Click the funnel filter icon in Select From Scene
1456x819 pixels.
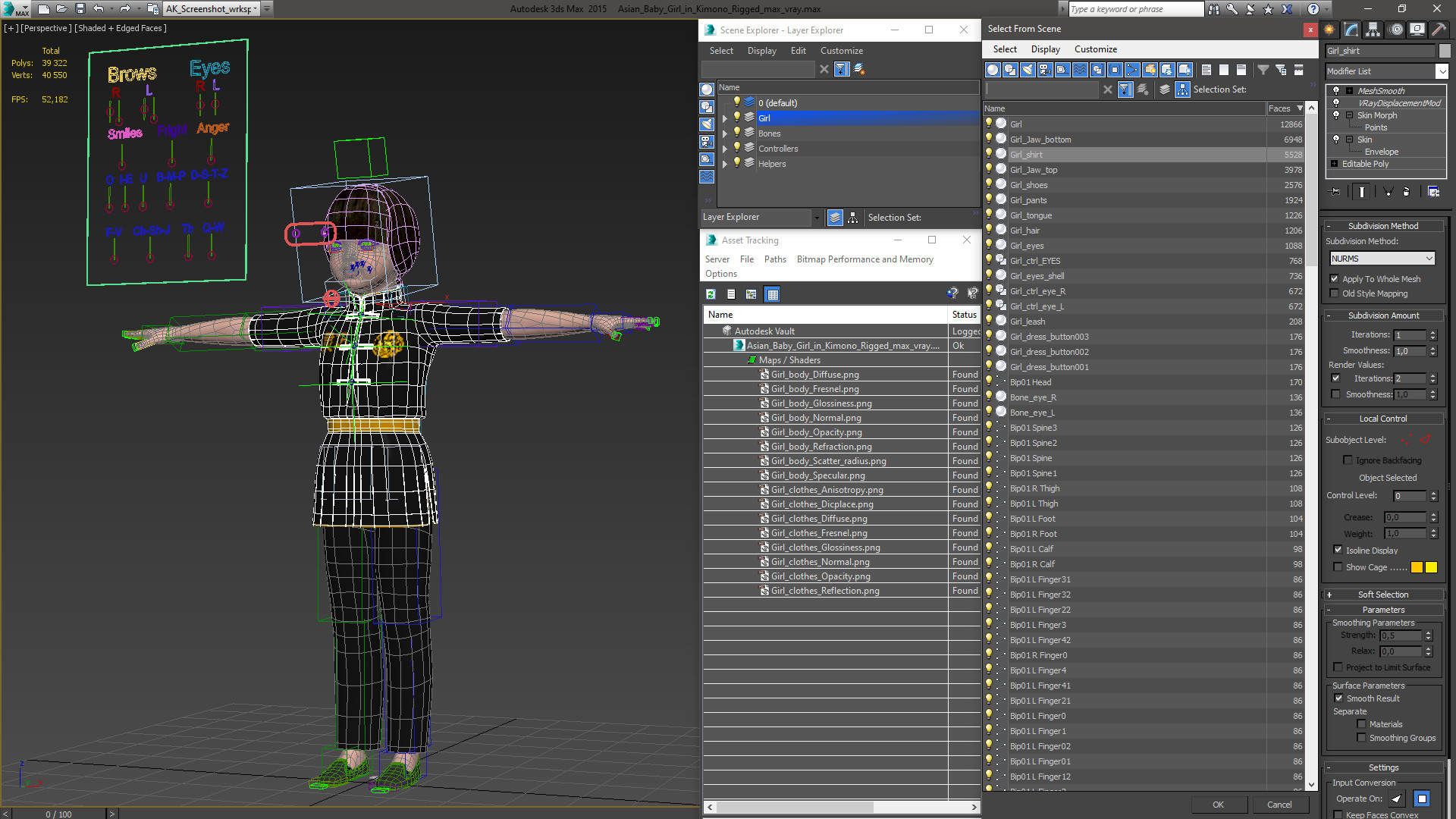[1263, 70]
